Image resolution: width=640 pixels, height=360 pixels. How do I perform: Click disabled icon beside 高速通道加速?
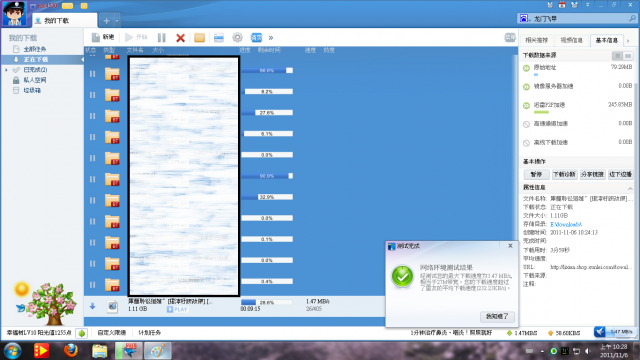(x=527, y=124)
